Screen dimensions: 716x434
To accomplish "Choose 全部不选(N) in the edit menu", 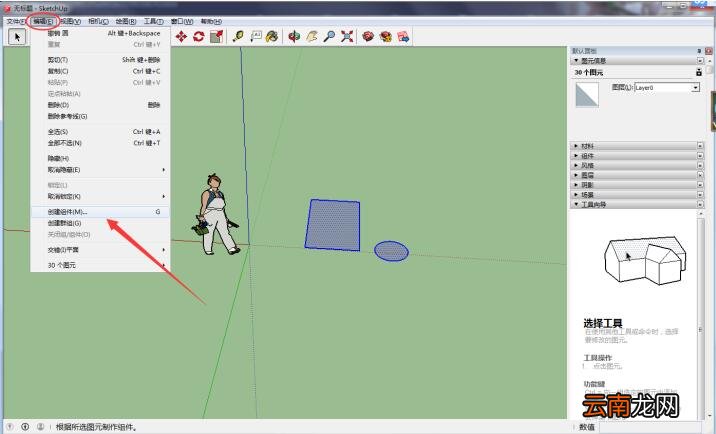I will coord(100,143).
